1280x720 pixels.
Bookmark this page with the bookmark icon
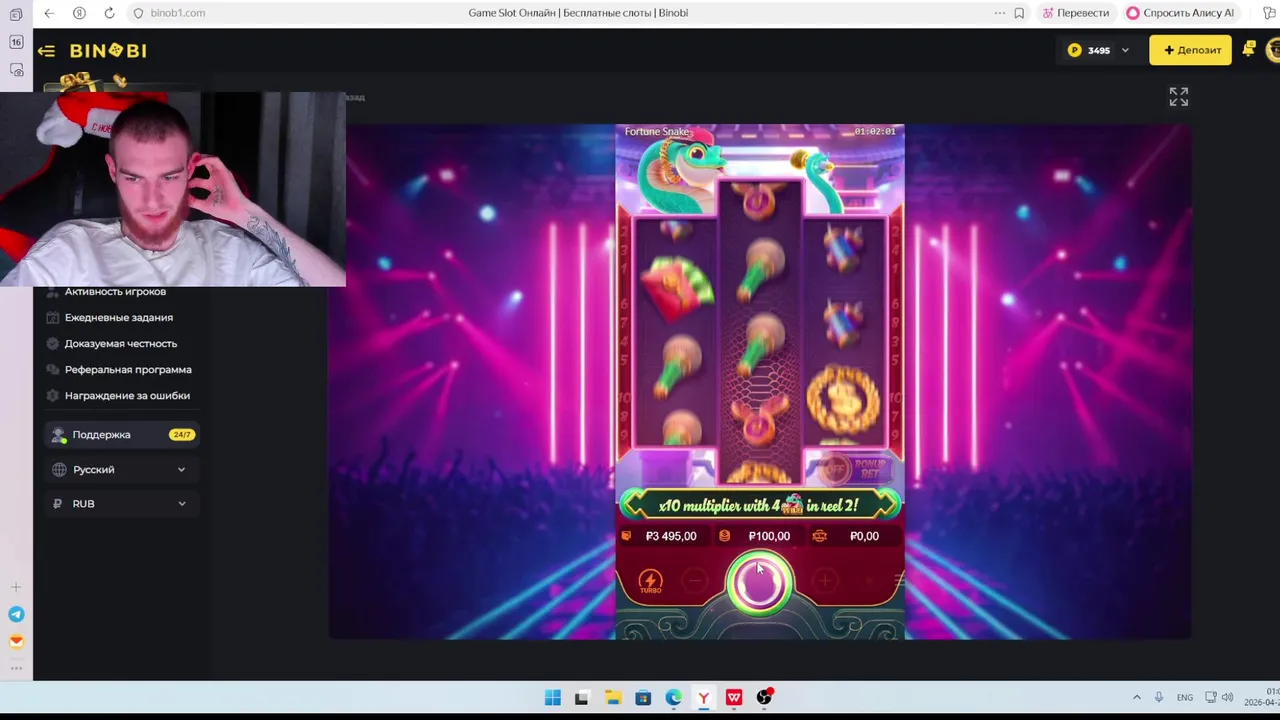pyautogui.click(x=1019, y=13)
